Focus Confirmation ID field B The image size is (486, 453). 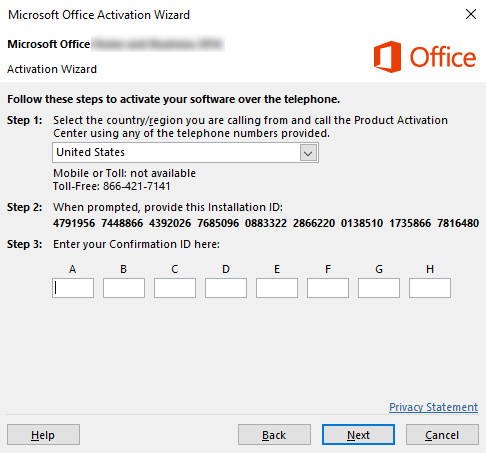point(124,288)
